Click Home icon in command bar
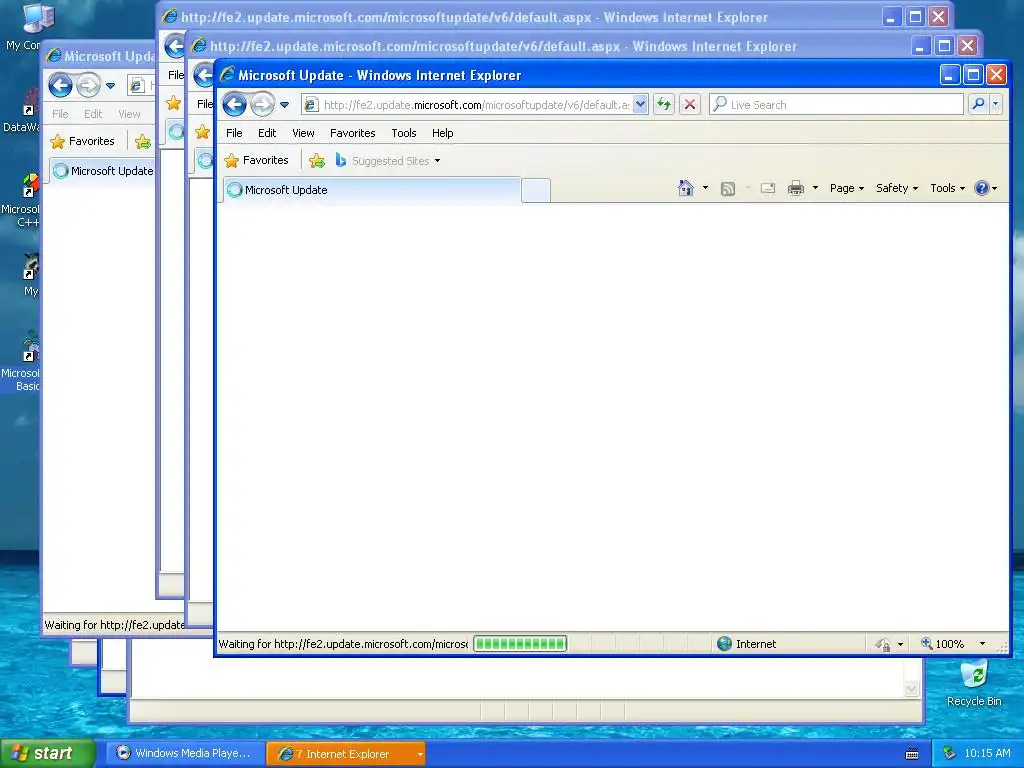1024x768 pixels. coord(685,188)
